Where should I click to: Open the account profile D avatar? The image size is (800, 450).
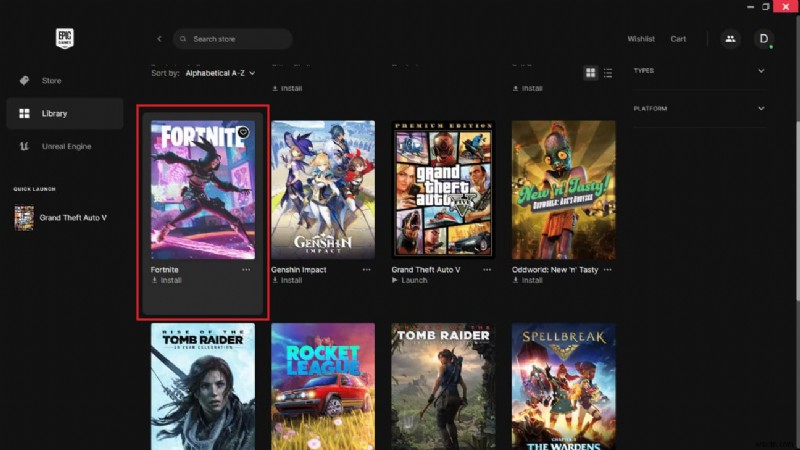coord(764,39)
